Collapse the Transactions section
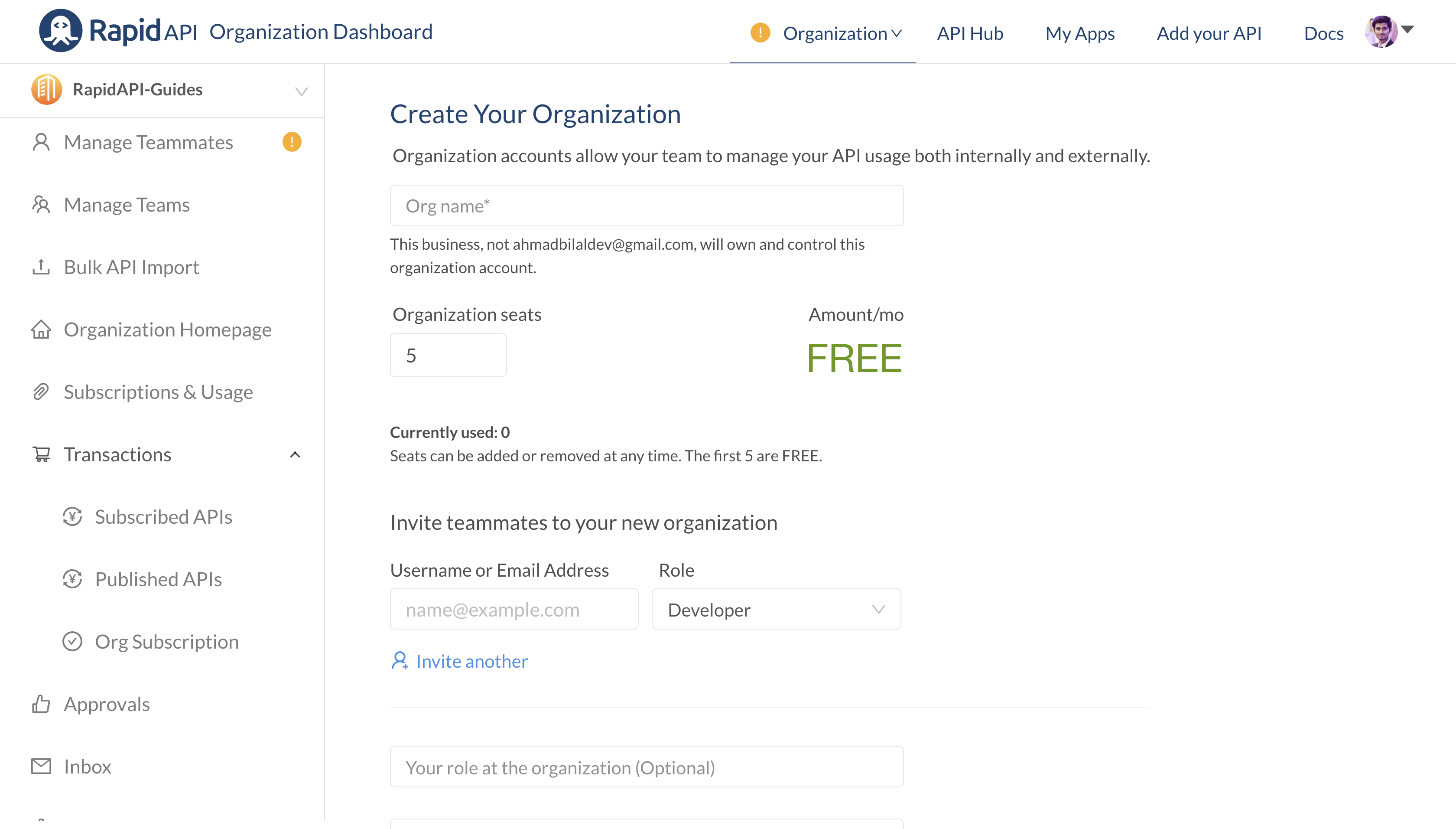This screenshot has height=829, width=1456. click(x=295, y=454)
